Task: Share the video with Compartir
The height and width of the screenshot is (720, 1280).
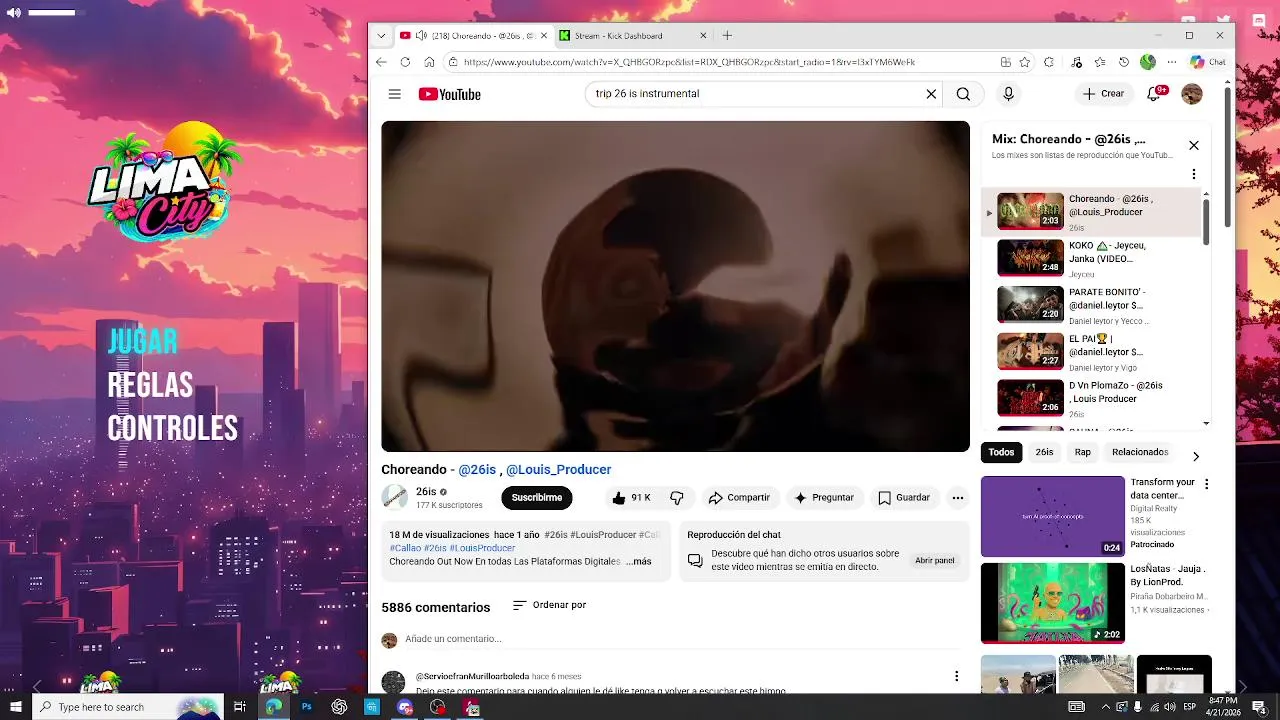Action: coord(739,497)
